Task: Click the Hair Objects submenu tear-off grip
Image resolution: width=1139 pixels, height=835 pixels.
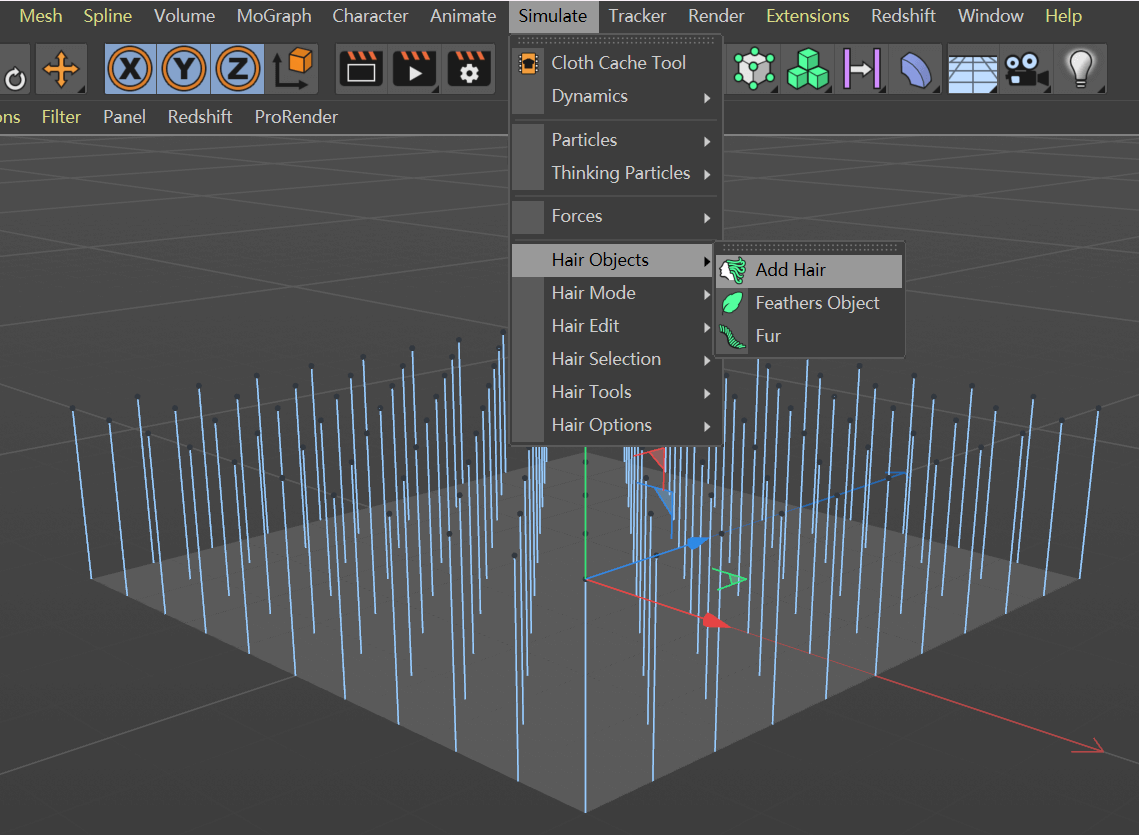Action: pos(809,247)
